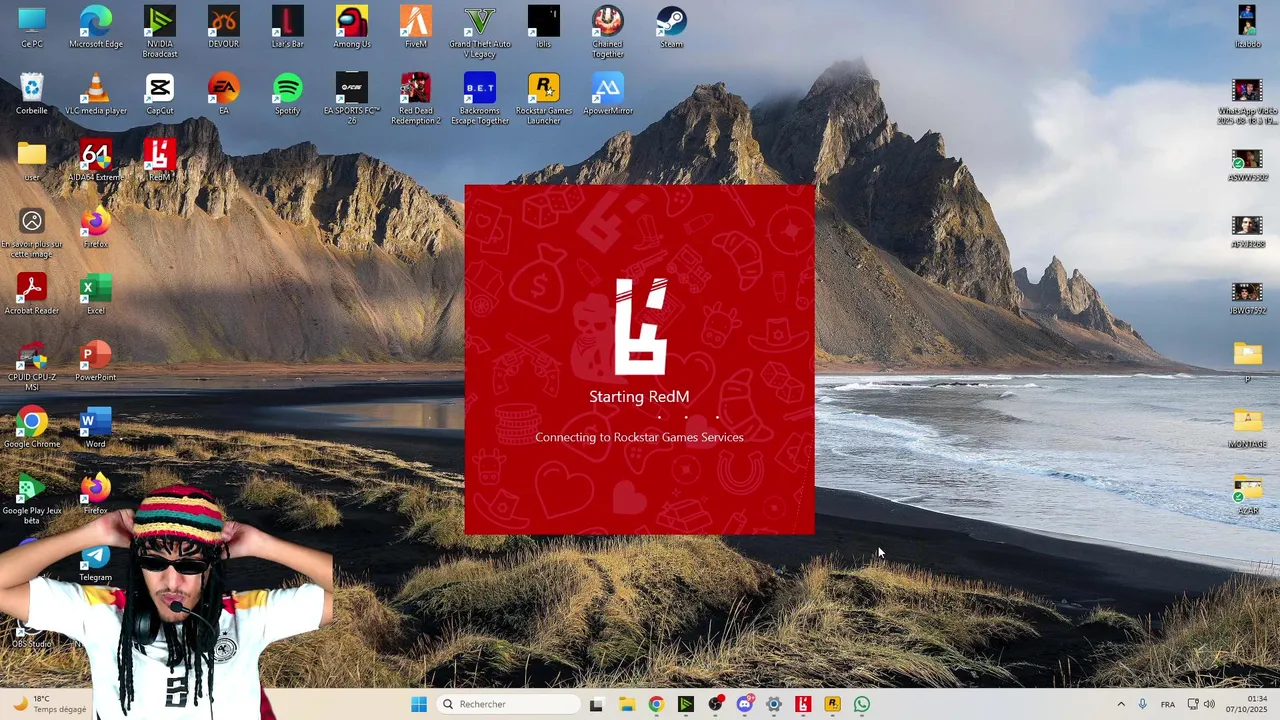The width and height of the screenshot is (1280, 720).
Task: Click the Among Us desktop icon
Action: tap(352, 27)
